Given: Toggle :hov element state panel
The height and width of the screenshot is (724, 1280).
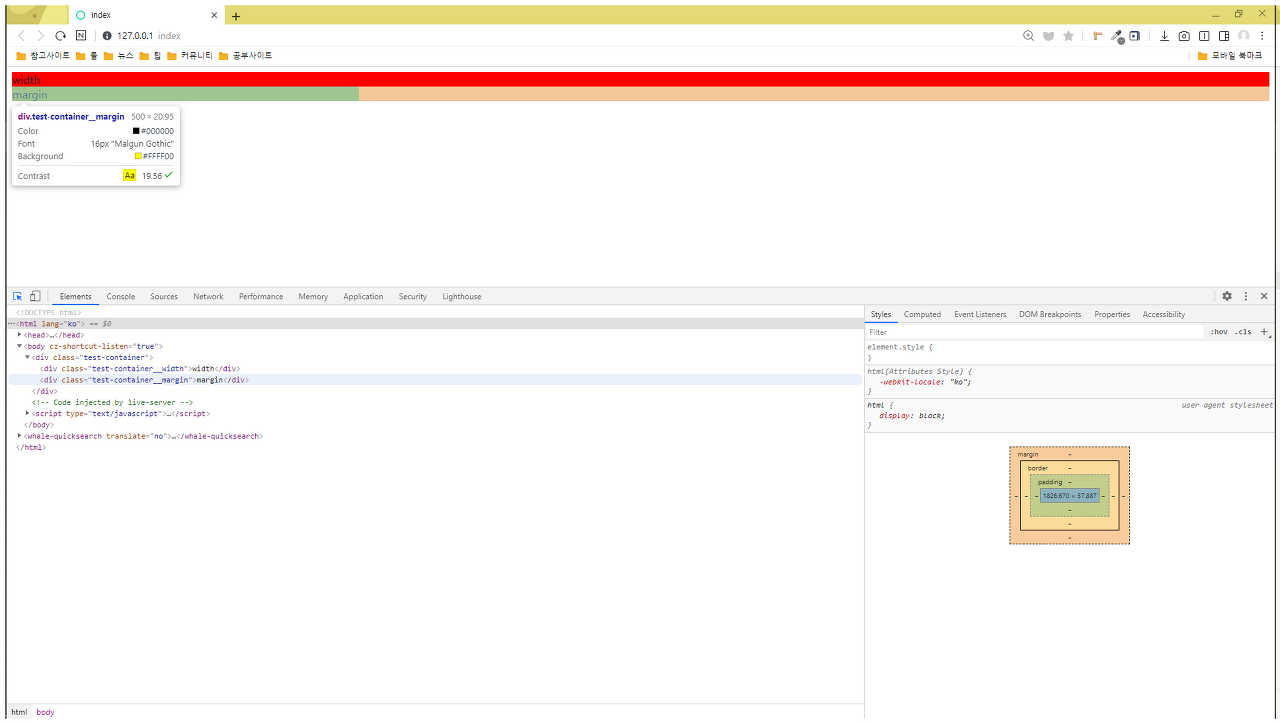Looking at the screenshot, I should [x=1219, y=332].
